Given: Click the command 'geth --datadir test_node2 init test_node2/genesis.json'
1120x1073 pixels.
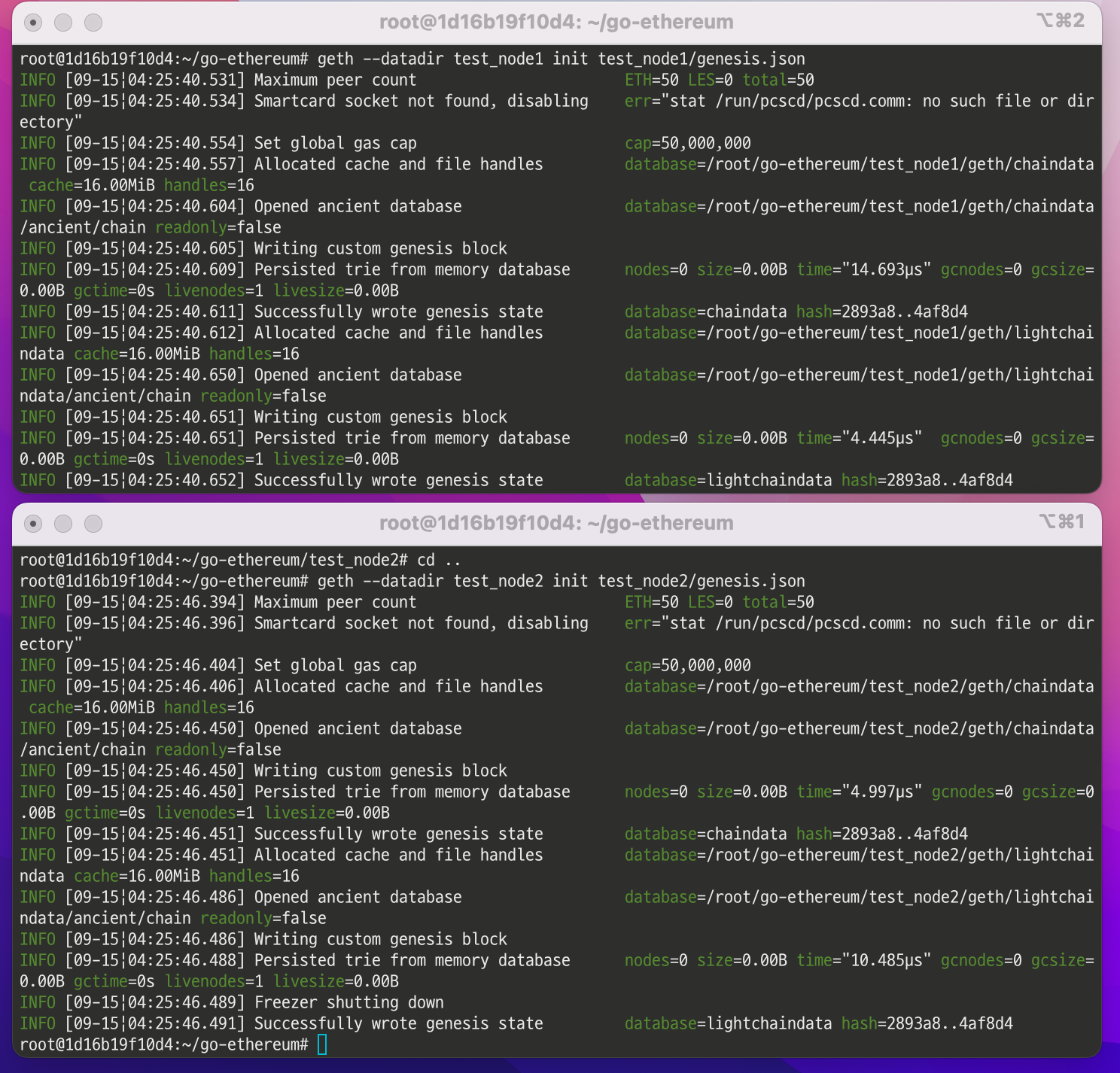Looking at the screenshot, I should coord(562,581).
